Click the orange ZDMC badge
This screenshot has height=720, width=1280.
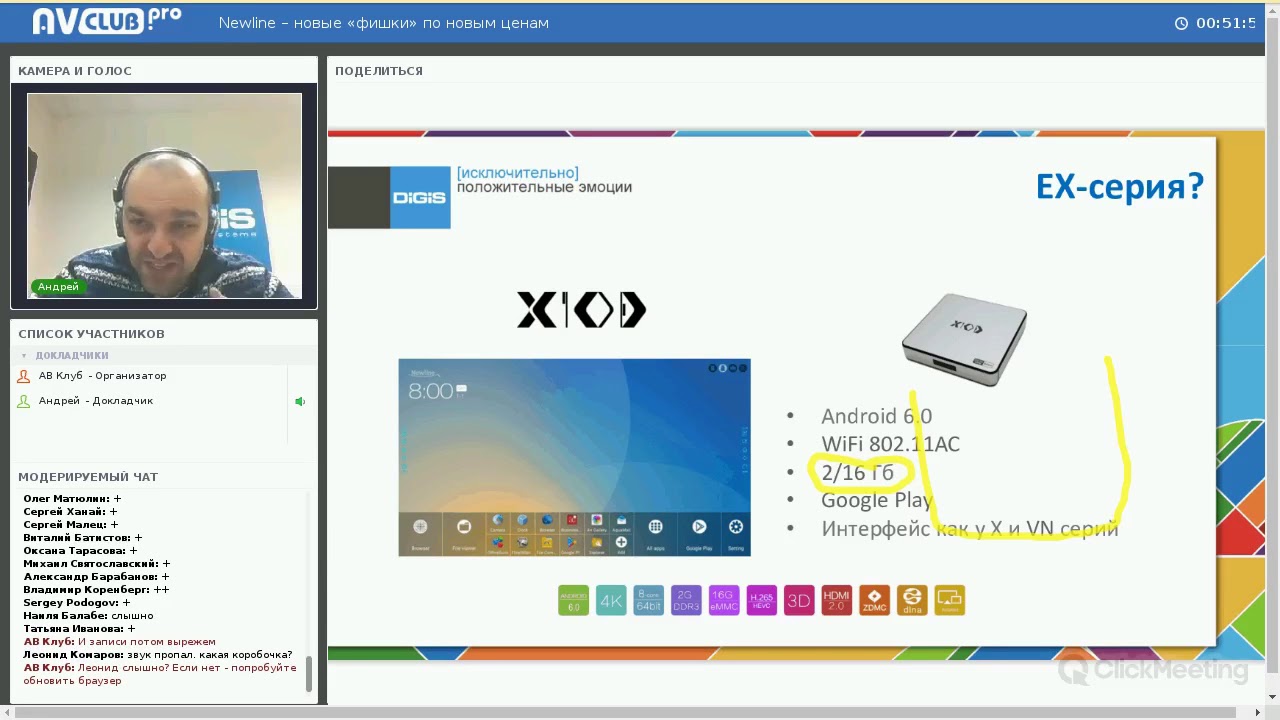tap(874, 600)
